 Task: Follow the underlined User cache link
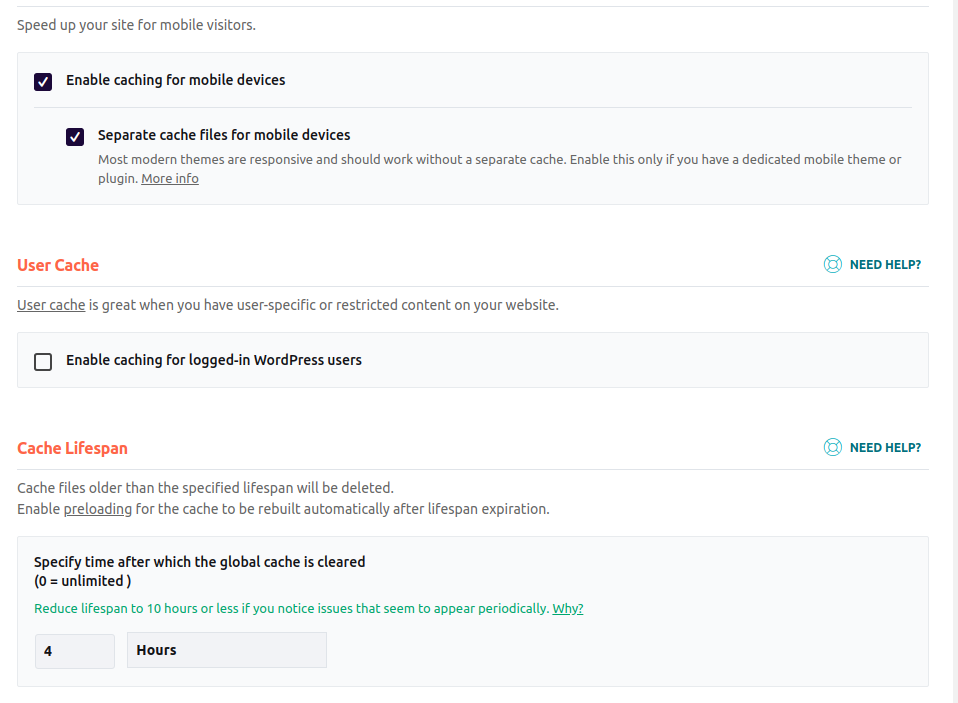50,304
